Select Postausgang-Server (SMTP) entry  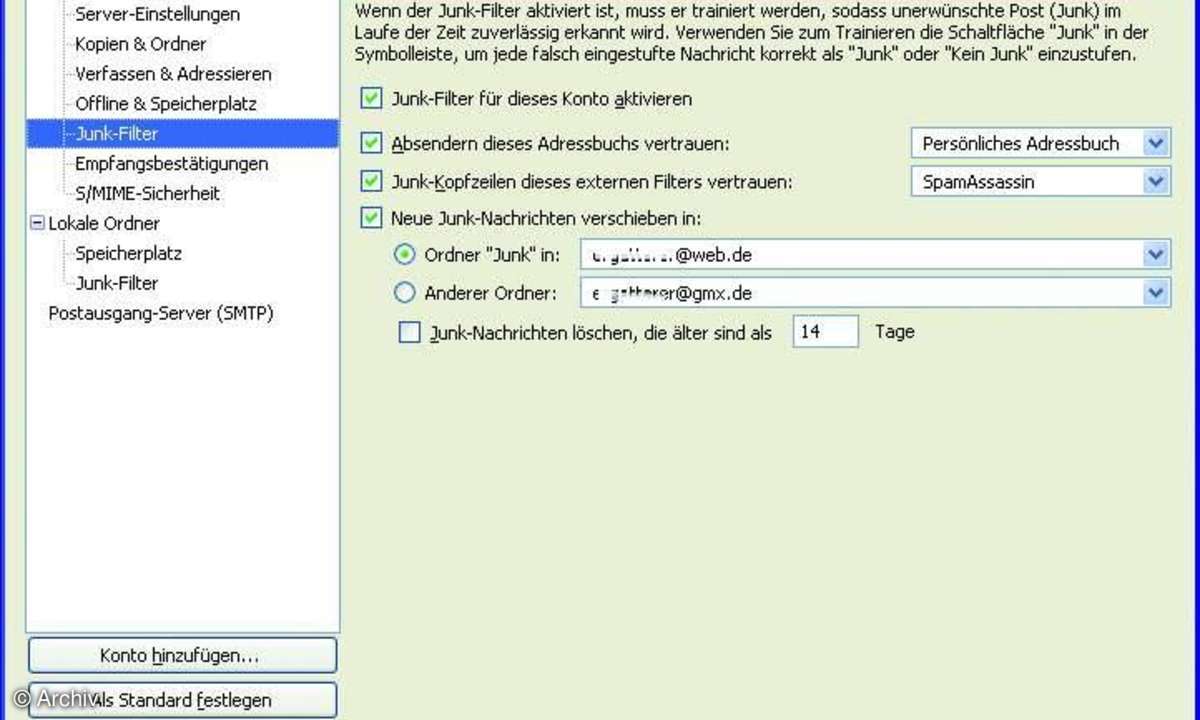pyautogui.click(x=161, y=313)
